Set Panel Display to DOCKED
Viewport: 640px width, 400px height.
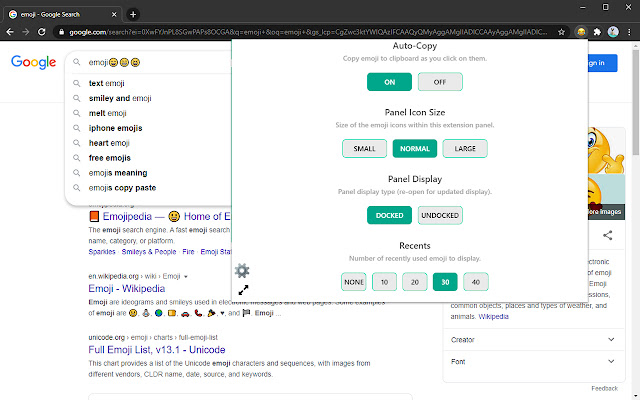(389, 215)
